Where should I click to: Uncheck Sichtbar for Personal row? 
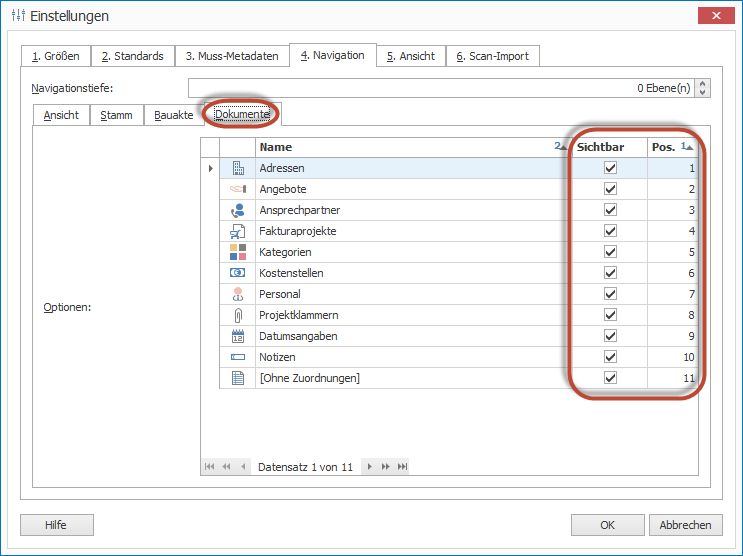[x=610, y=294]
